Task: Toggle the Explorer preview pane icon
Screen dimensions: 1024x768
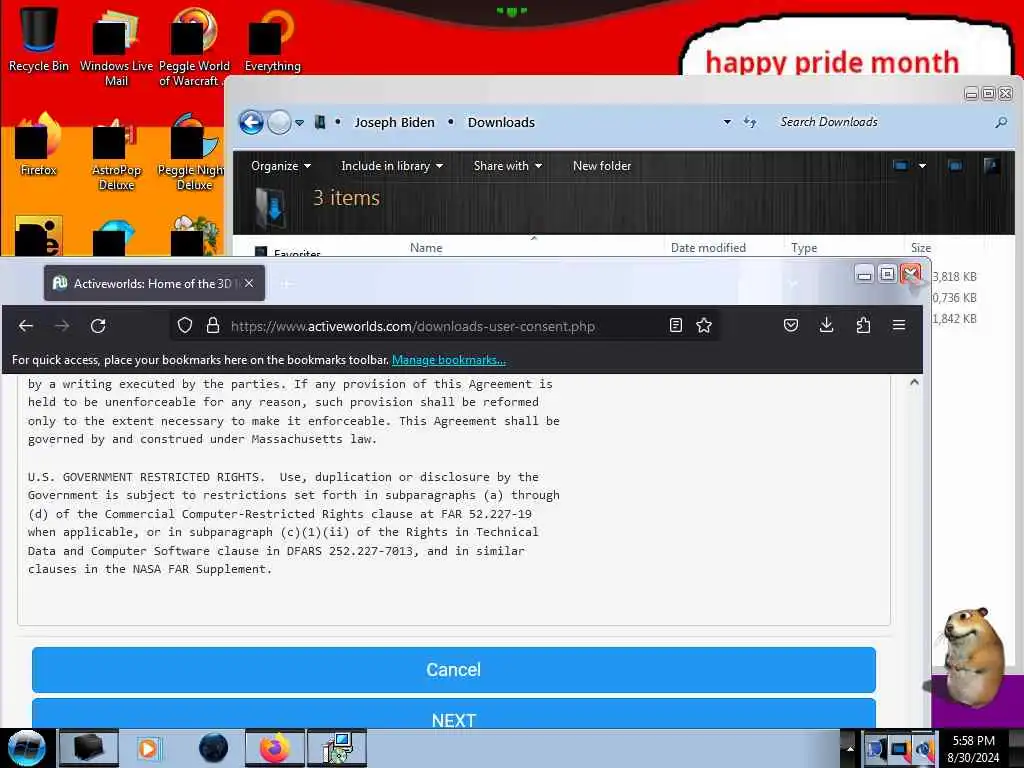Action: pos(955,166)
